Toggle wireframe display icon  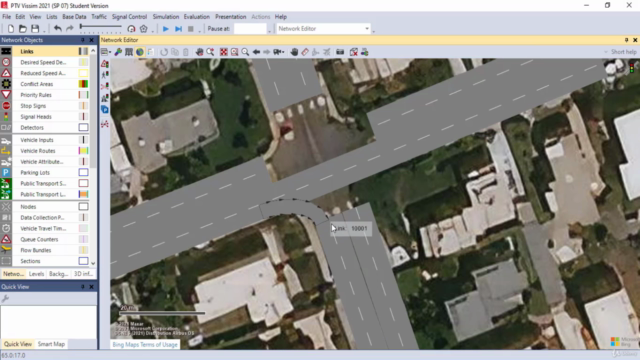coord(129,52)
